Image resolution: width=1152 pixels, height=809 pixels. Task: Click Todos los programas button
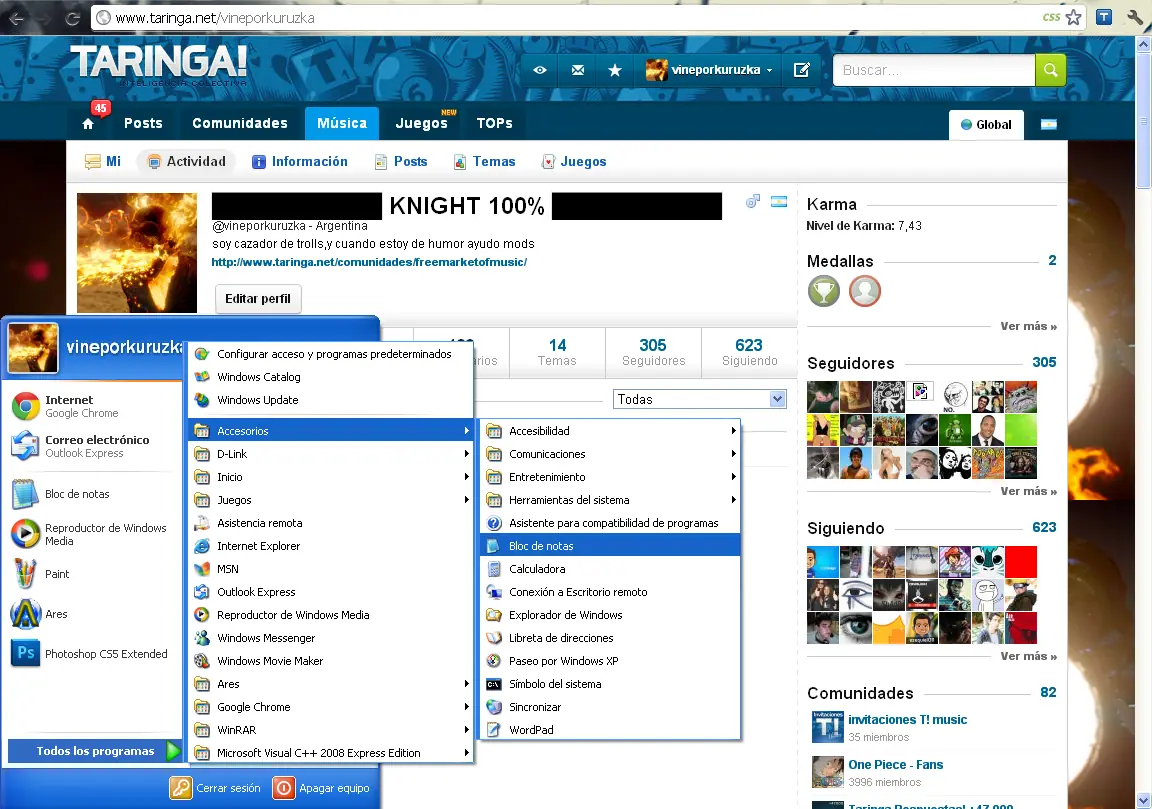(94, 751)
